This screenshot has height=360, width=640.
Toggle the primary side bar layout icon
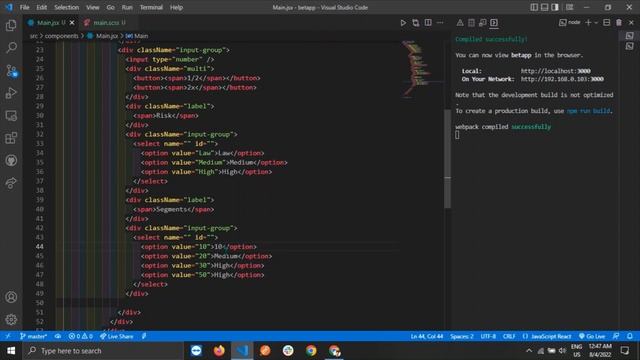pyautogui.click(x=534, y=7)
